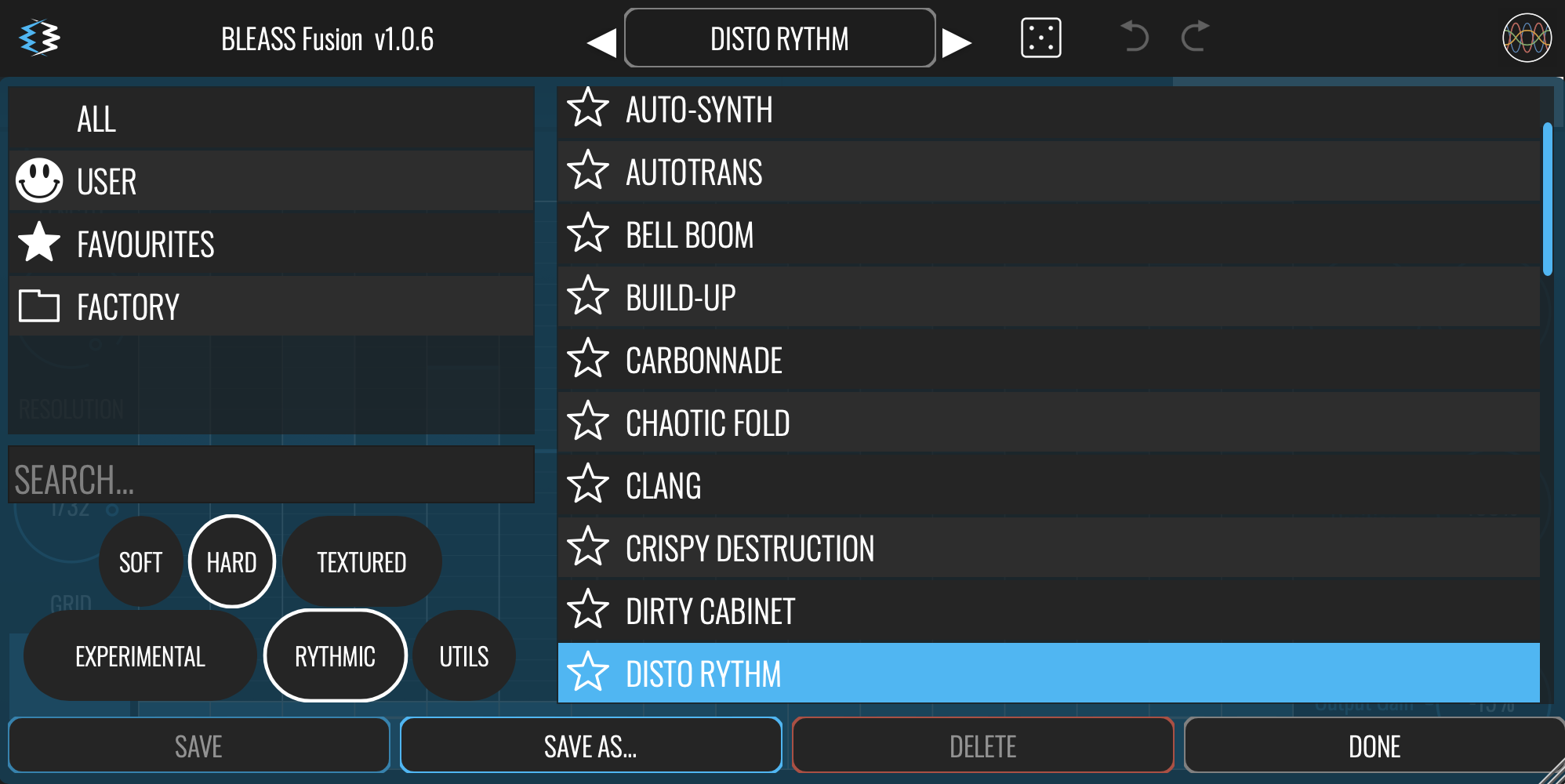
Task: Enable the TEXTURED tag filter
Action: click(361, 561)
